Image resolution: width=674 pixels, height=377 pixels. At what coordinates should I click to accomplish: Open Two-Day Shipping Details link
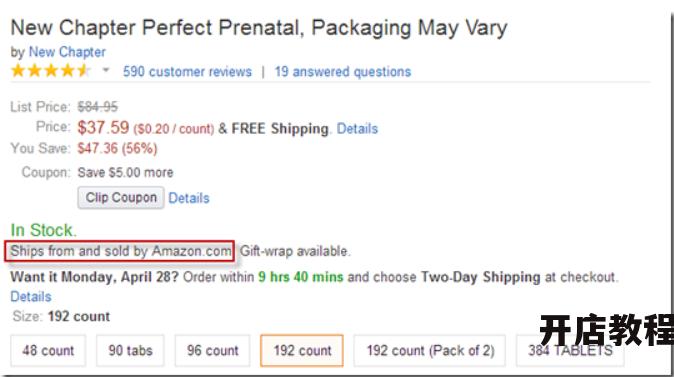click(31, 297)
